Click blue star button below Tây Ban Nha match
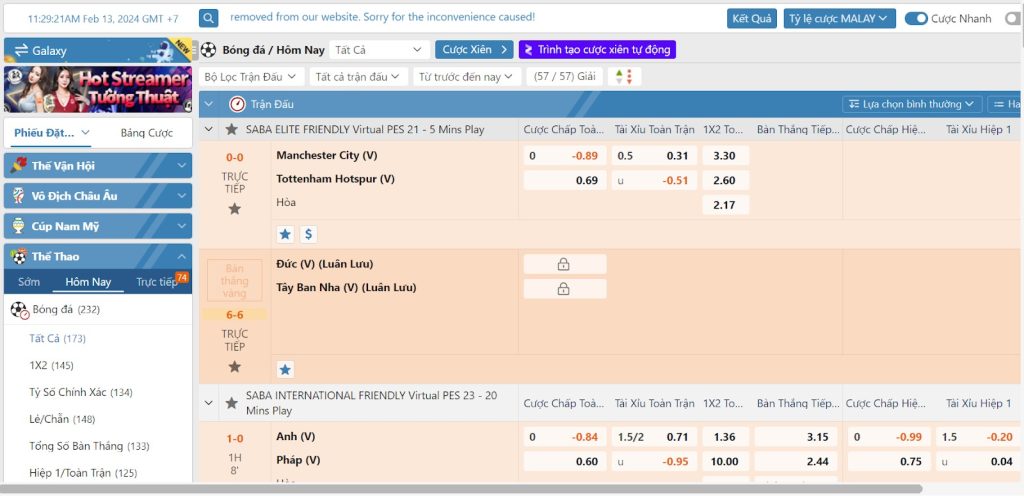This screenshot has width=1024, height=499. coord(285,370)
